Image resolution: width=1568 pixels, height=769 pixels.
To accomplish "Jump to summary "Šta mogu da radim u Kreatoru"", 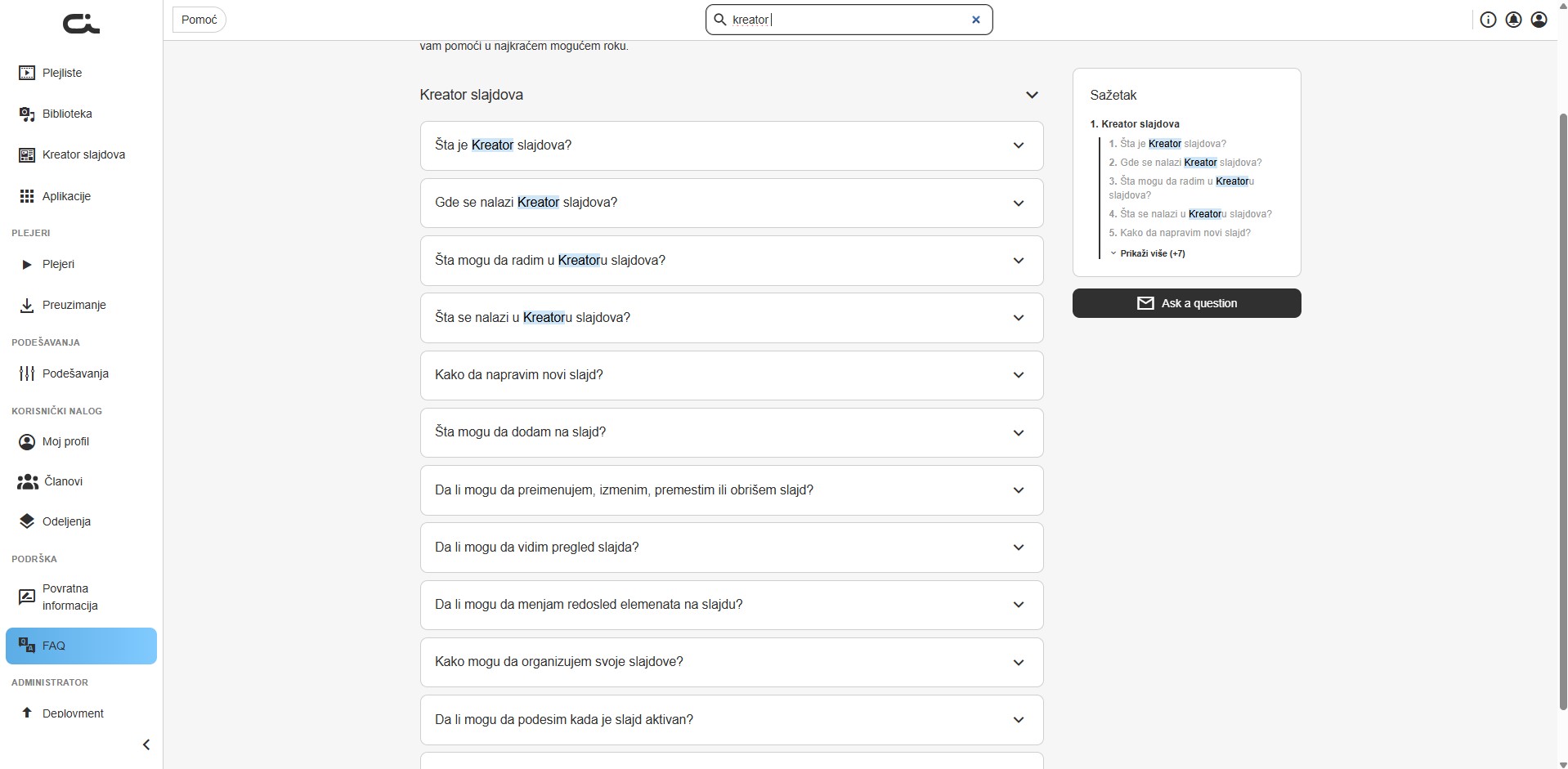I will pyautogui.click(x=1181, y=188).
